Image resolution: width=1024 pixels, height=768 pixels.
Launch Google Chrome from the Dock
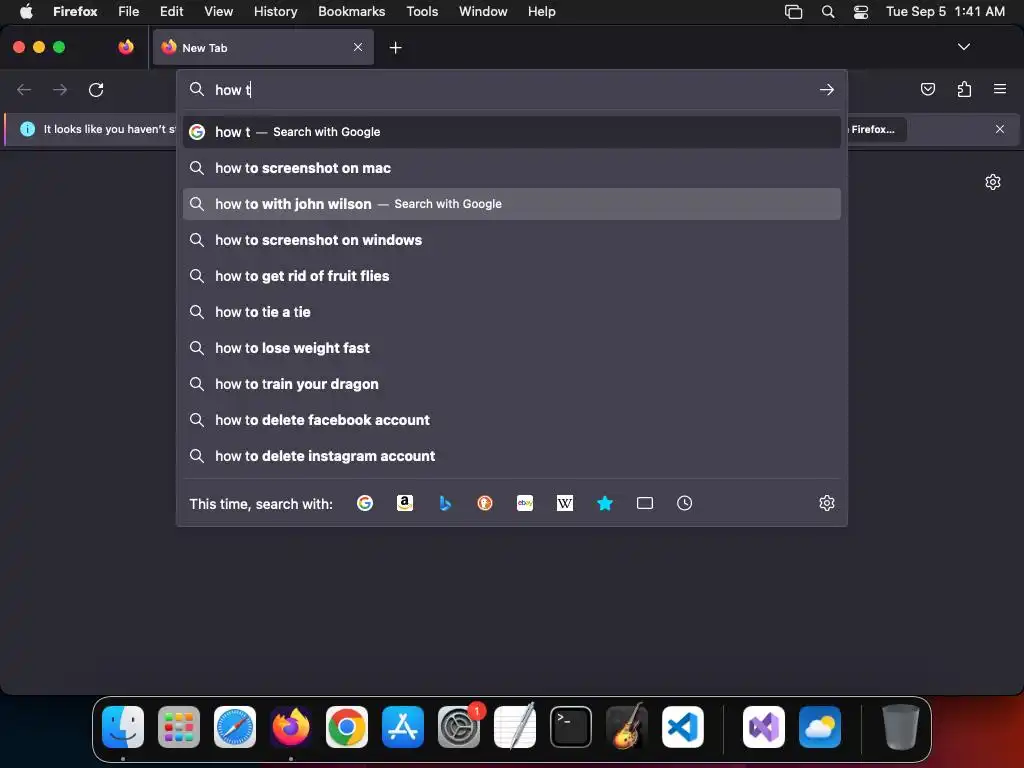click(347, 726)
